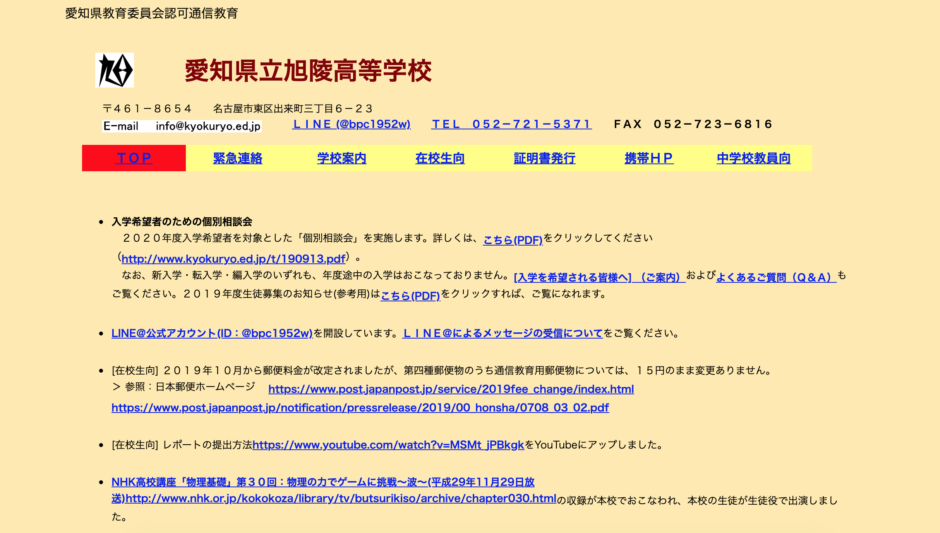Select the 学校案内 menu item
Viewport: 940px width, 533px height.
tap(342, 158)
